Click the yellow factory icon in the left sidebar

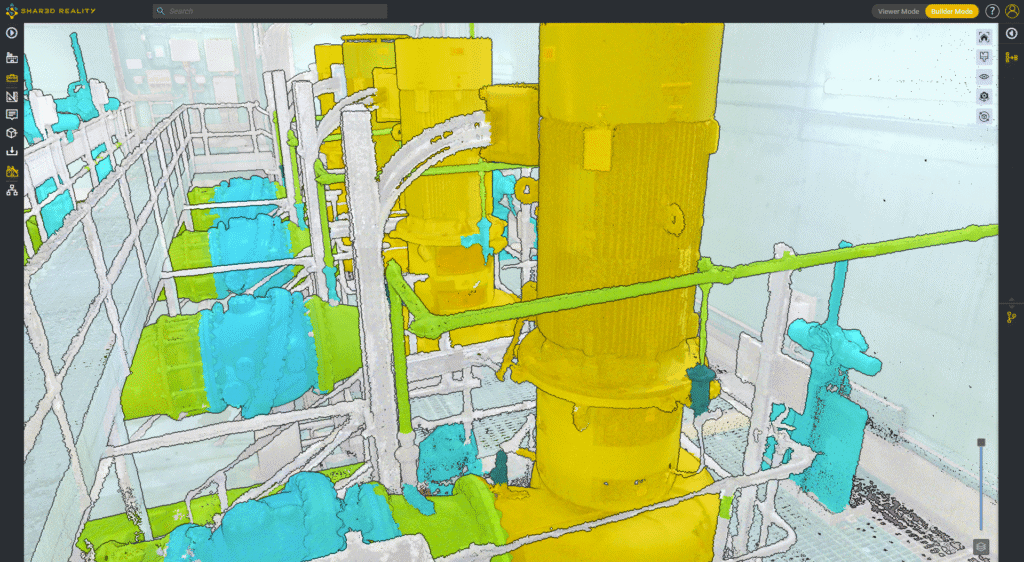click(x=12, y=171)
